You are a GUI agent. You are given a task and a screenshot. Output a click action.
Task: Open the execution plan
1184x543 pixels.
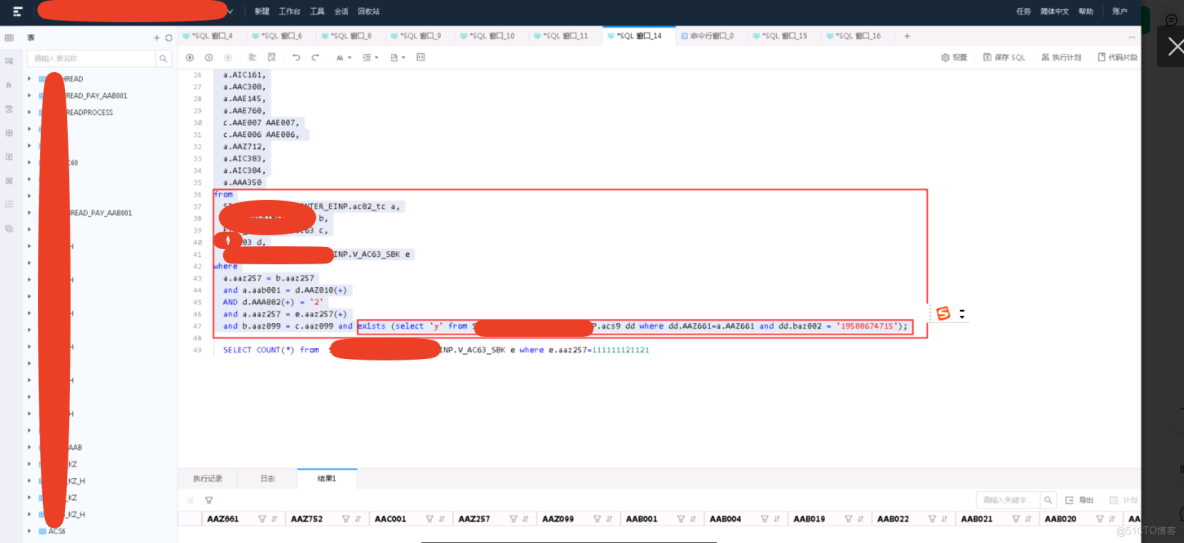(1061, 57)
